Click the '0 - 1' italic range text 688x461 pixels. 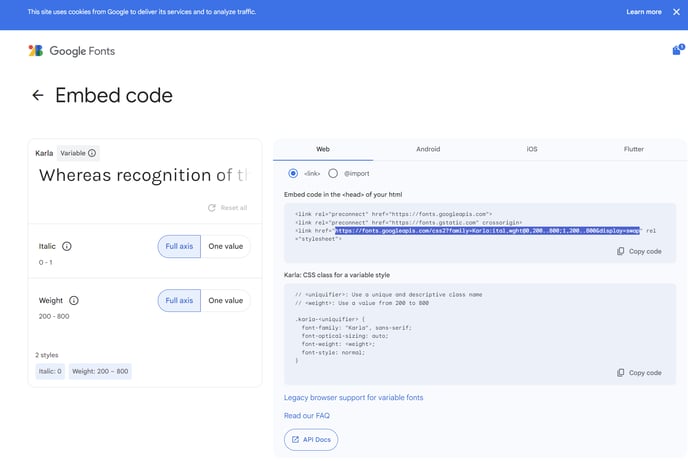click(x=46, y=262)
